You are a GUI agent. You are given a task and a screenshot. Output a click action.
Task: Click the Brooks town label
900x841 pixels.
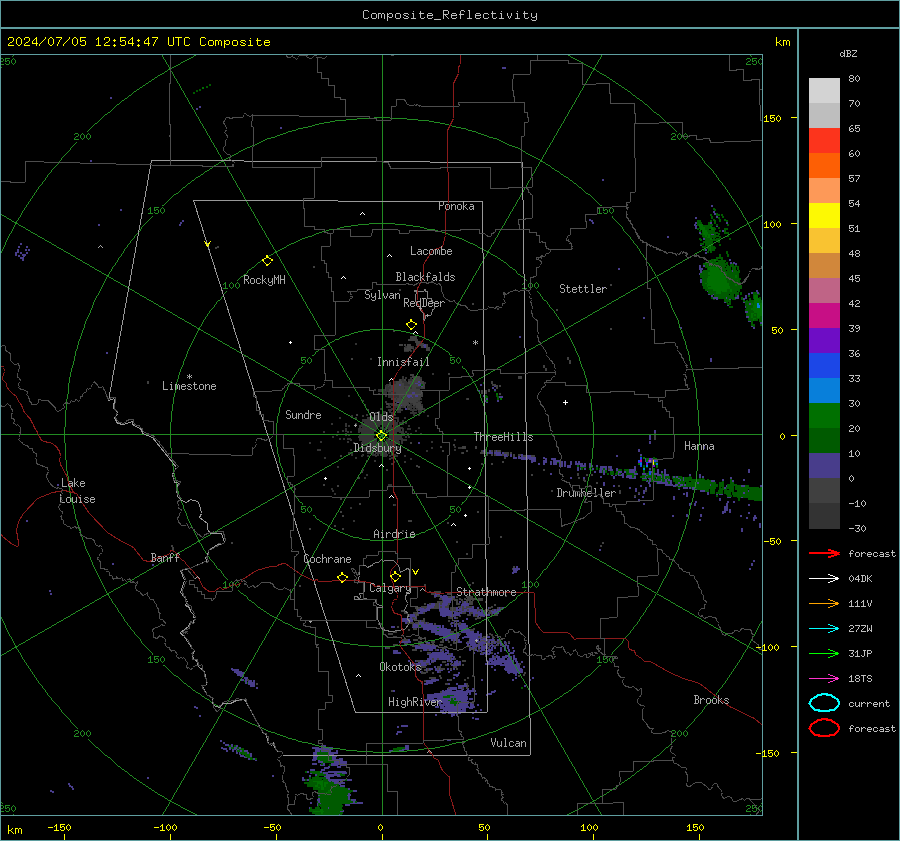(711, 700)
